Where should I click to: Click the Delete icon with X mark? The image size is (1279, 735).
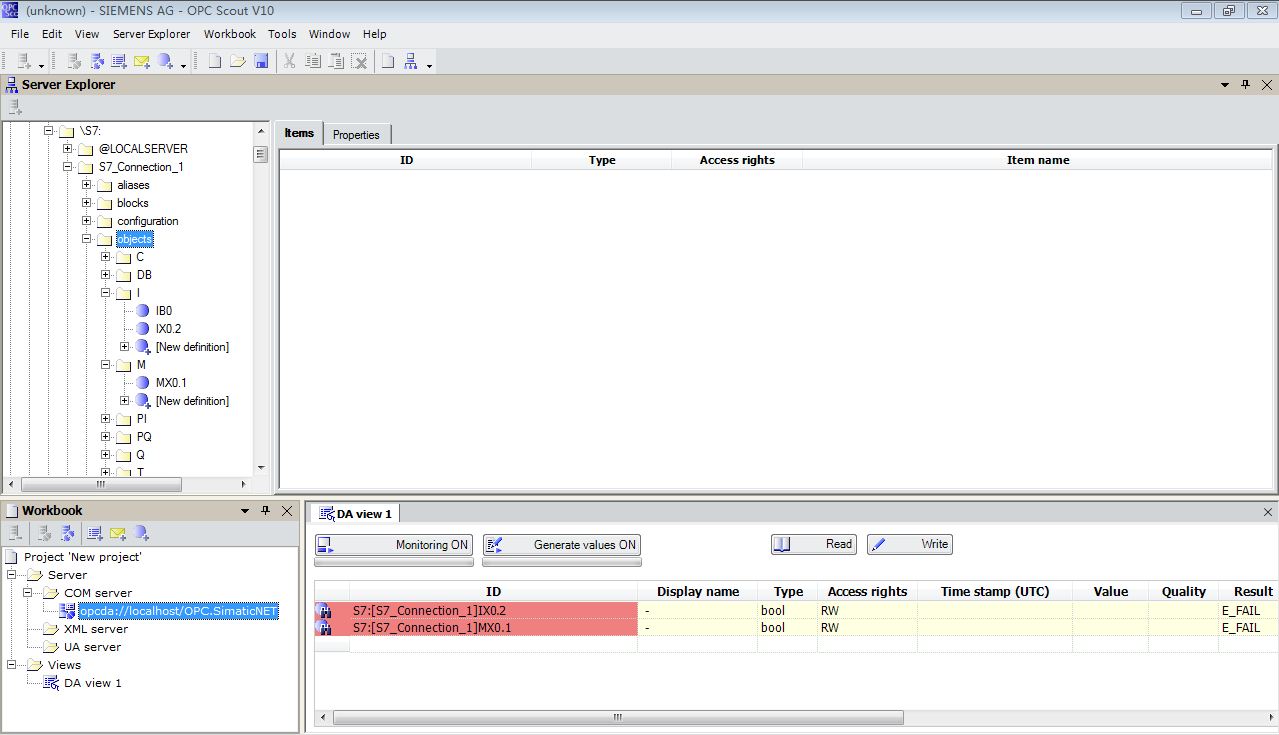pyautogui.click(x=359, y=61)
